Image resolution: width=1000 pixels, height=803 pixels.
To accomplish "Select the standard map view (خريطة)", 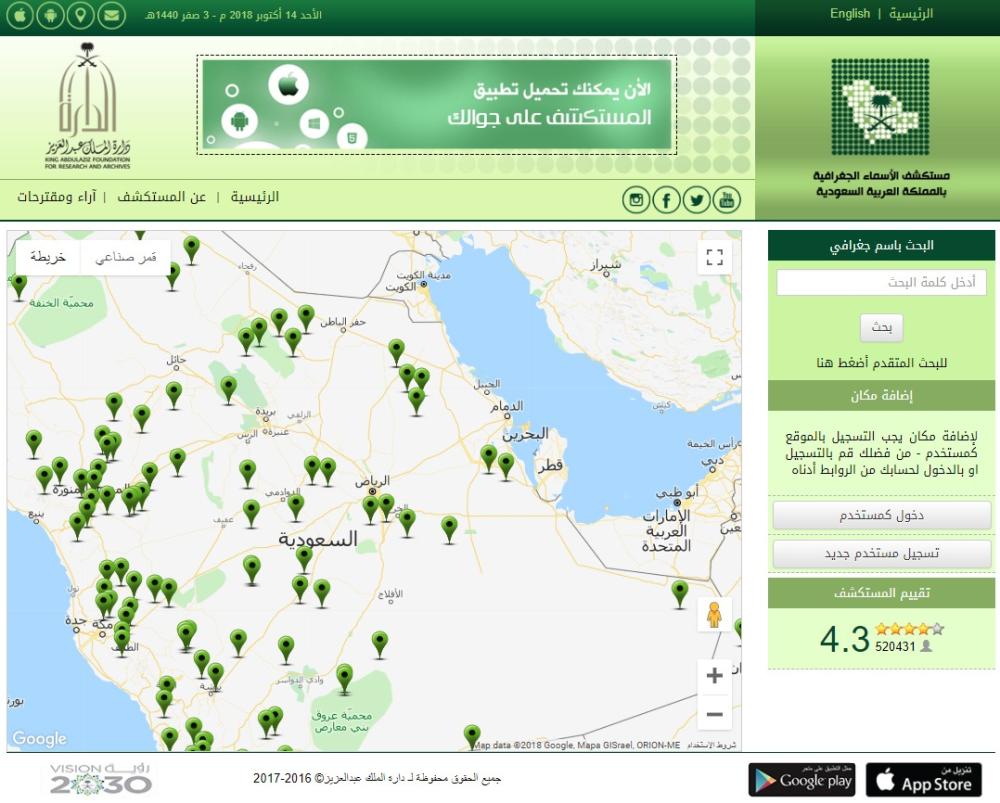I will (48, 257).
